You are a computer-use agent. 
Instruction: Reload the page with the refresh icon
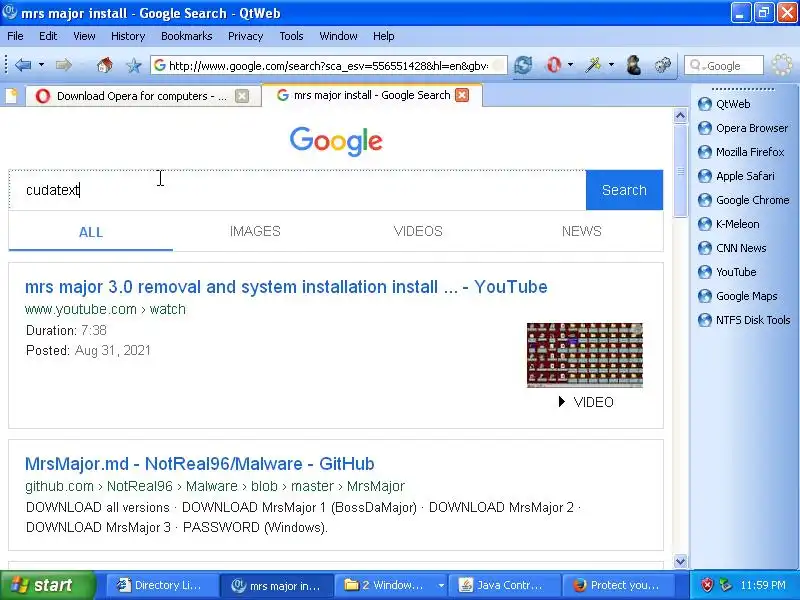pos(523,65)
